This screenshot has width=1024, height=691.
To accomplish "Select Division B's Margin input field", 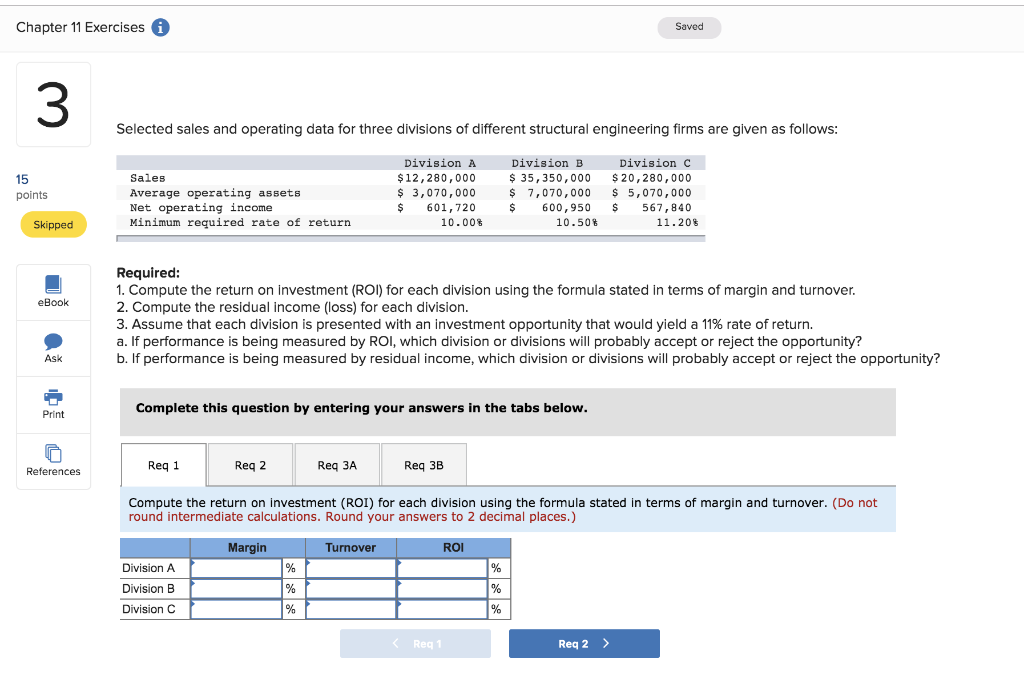I will pyautogui.click(x=237, y=588).
